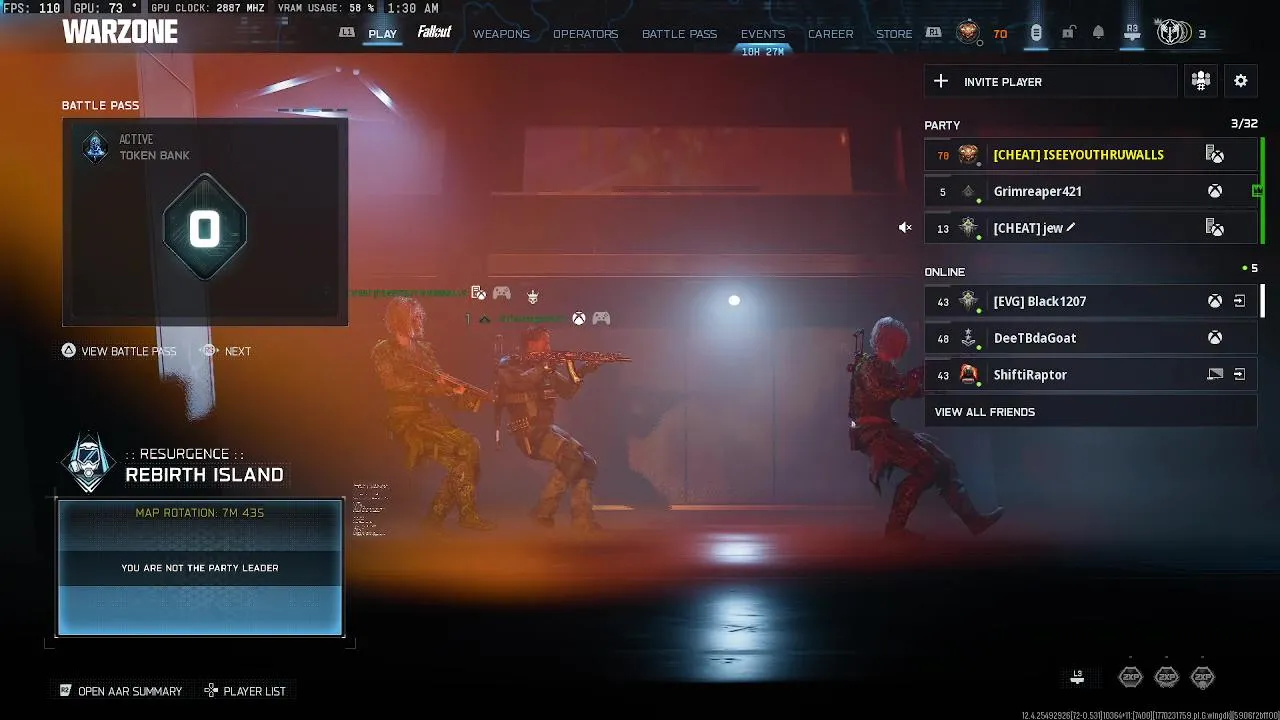Click the Xbox icon on Grimreaper421 row
This screenshot has width=1280, height=720.
point(1214,191)
